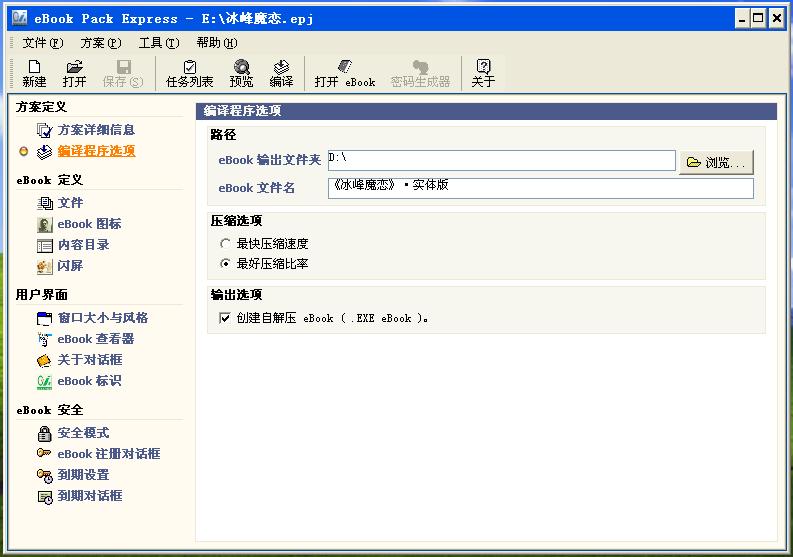Open the eBook 注册对话框 link

pyautogui.click(x=109, y=454)
